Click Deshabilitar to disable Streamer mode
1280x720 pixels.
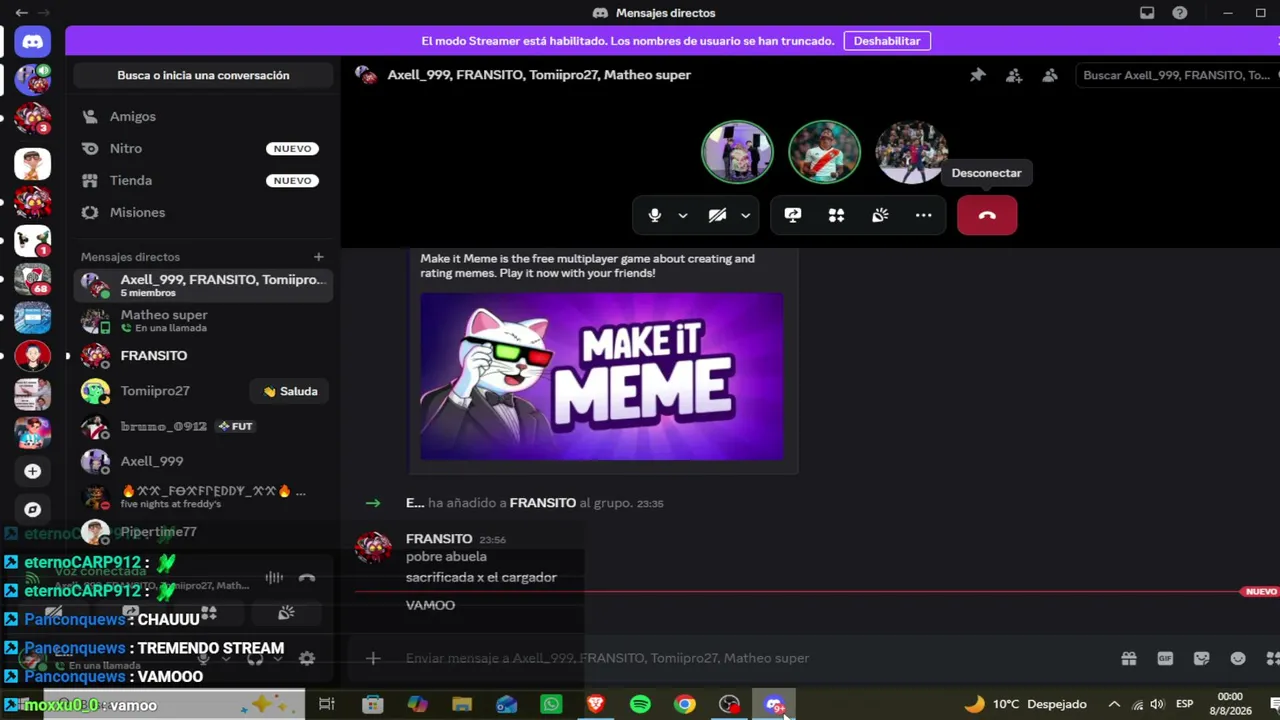tap(887, 41)
